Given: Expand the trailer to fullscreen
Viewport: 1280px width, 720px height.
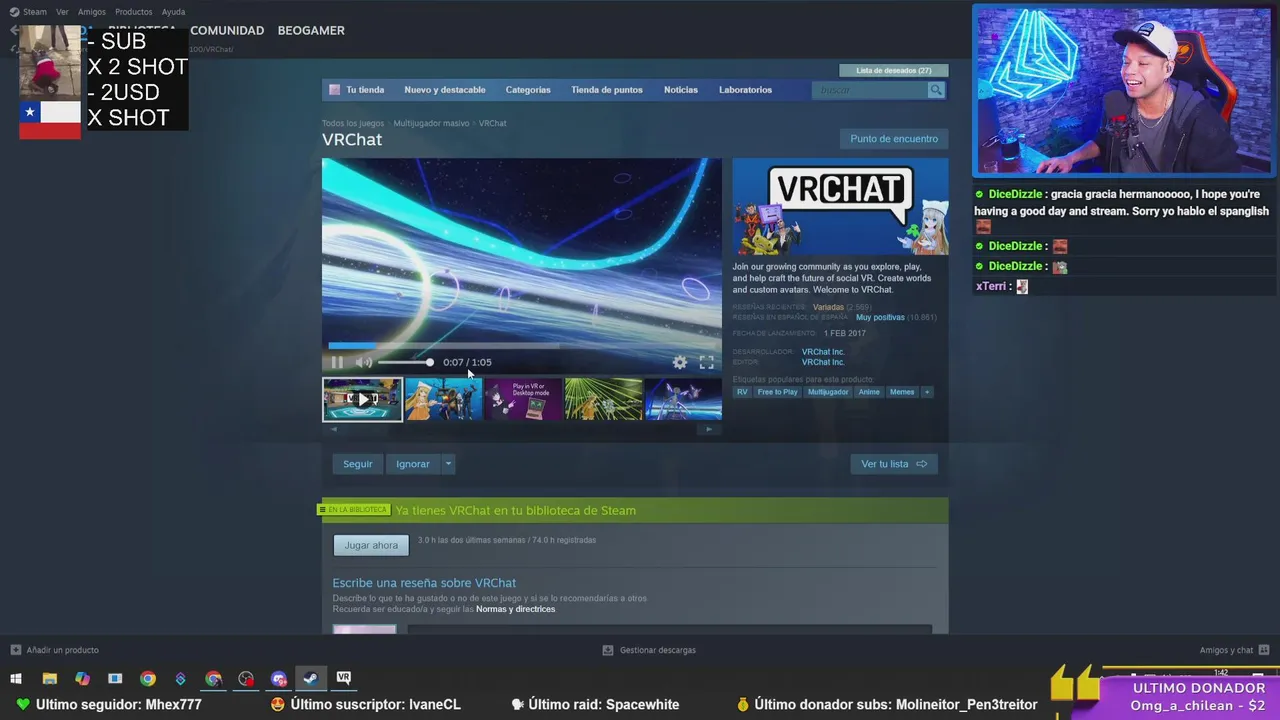Looking at the screenshot, I should 707,362.
